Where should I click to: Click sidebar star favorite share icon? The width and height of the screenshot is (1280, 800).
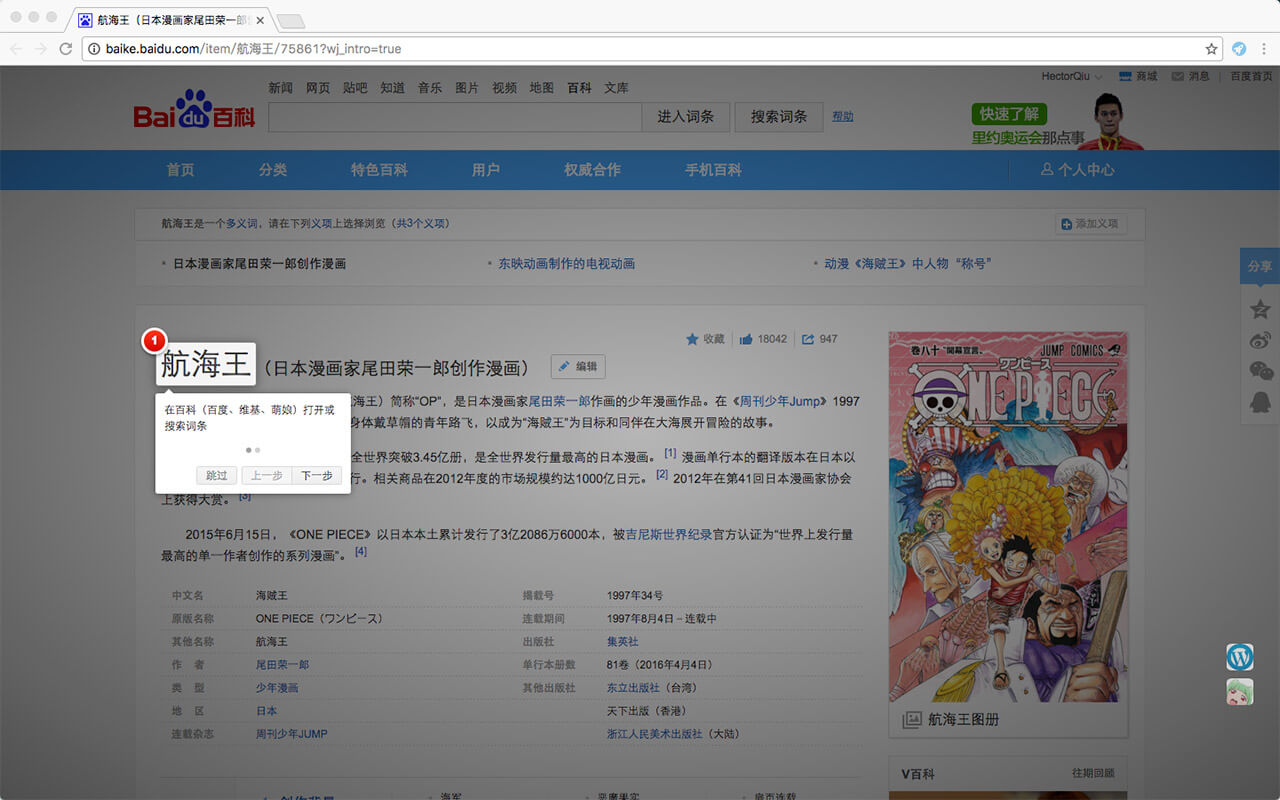coord(1260,309)
